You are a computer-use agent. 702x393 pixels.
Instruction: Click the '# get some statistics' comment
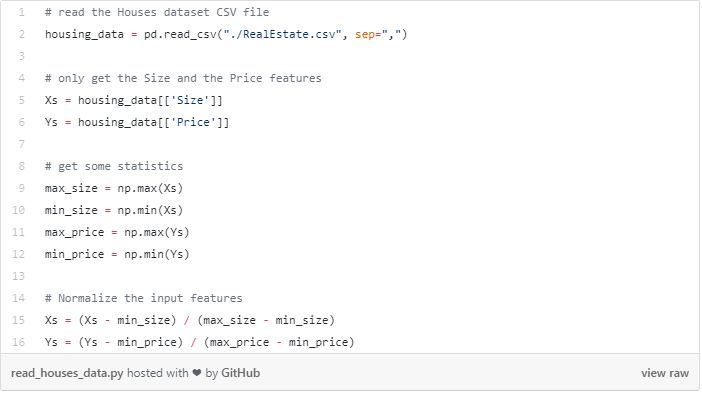[x=114, y=167]
